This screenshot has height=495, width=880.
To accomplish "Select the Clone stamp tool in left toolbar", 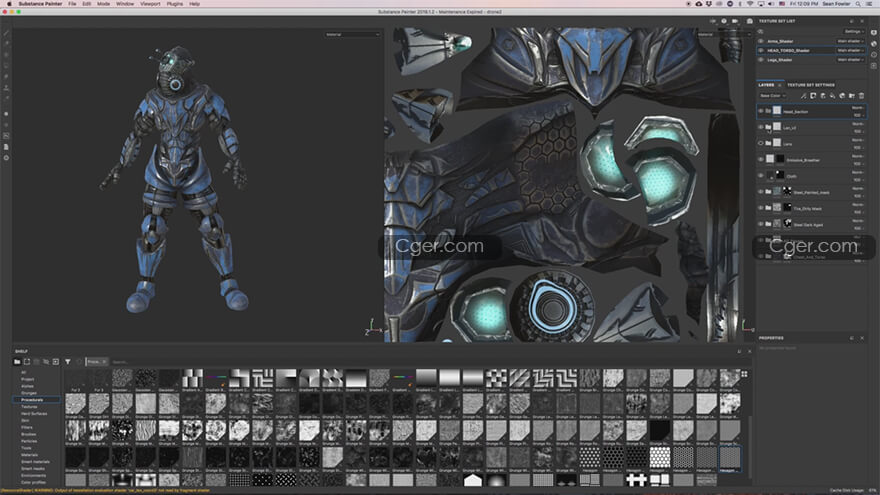I will (x=6, y=88).
